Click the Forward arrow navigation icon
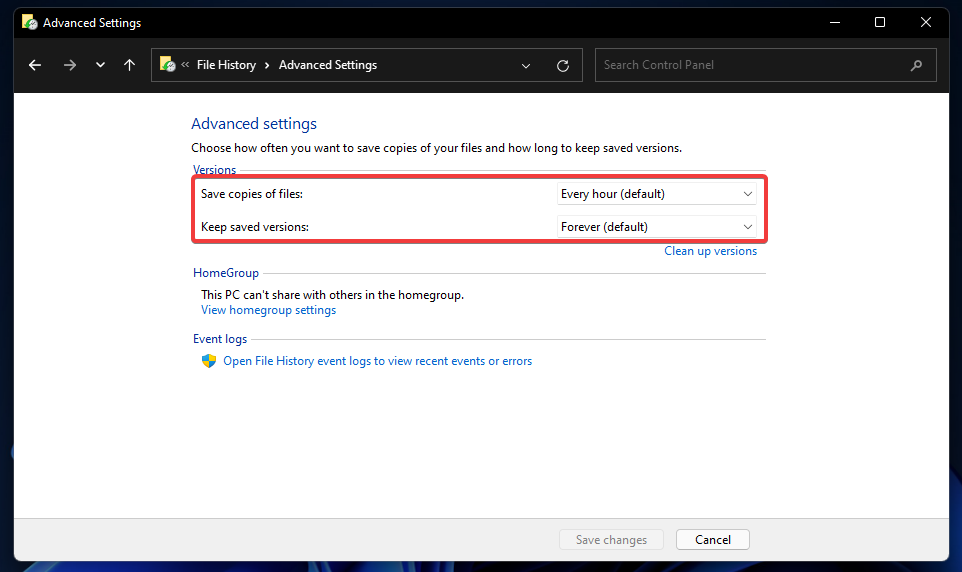This screenshot has height=572, width=962. tap(69, 65)
